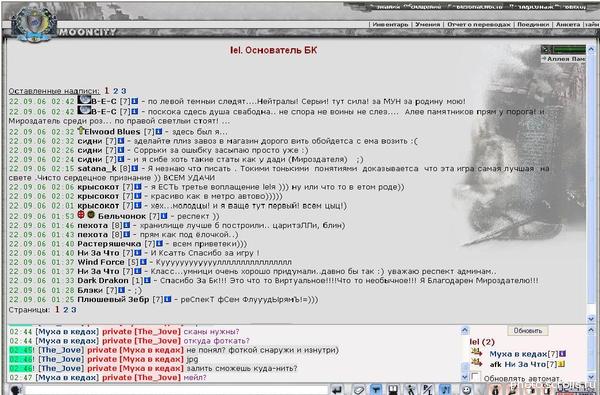Open the Поединки menu item
Screen dimensions: 600x395
(x=533, y=24)
